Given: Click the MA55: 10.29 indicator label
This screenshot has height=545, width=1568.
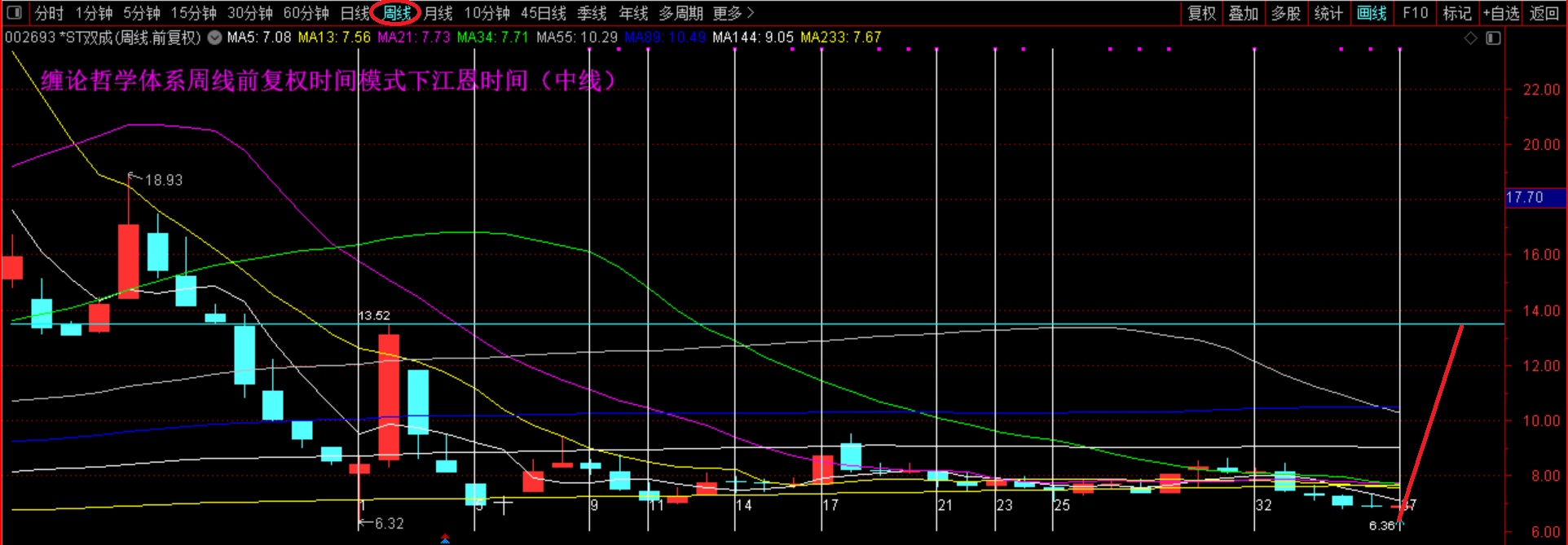Looking at the screenshot, I should click(x=577, y=37).
